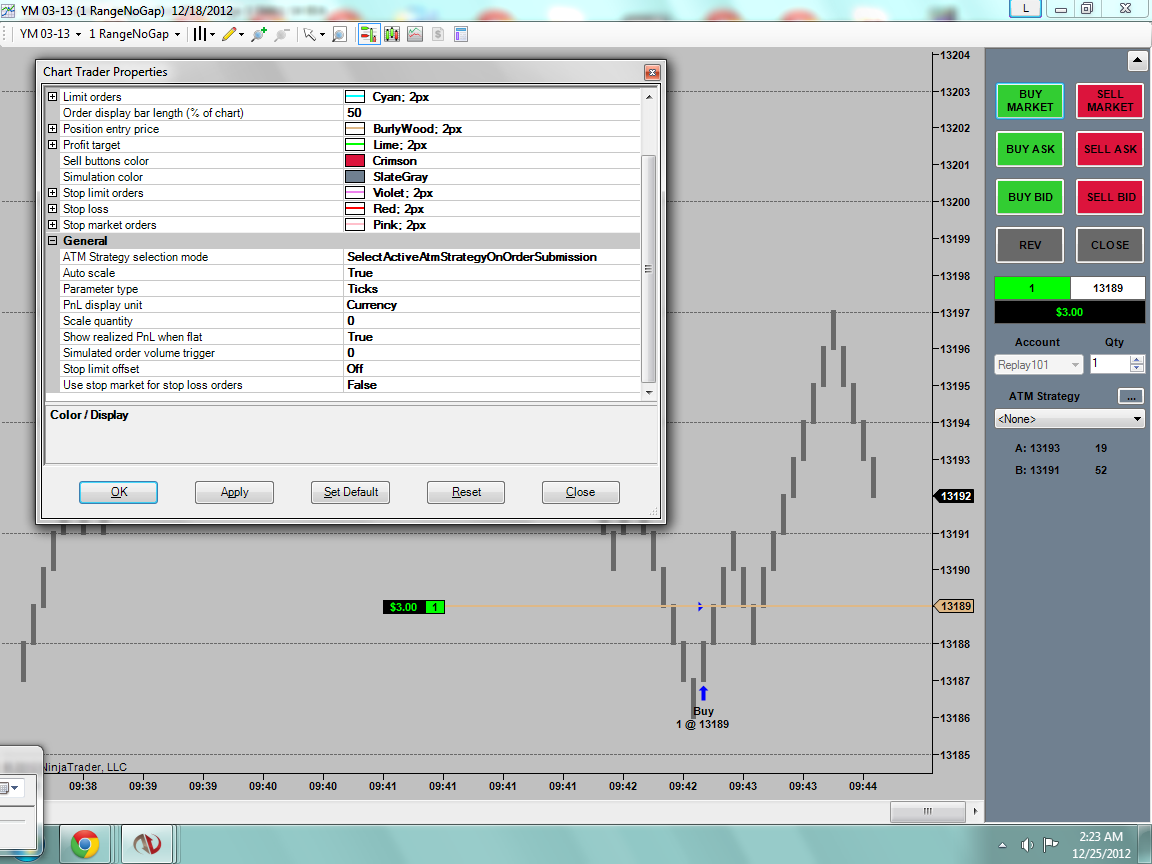The height and width of the screenshot is (864, 1152).
Task: Click the Set Default button
Action: click(350, 492)
